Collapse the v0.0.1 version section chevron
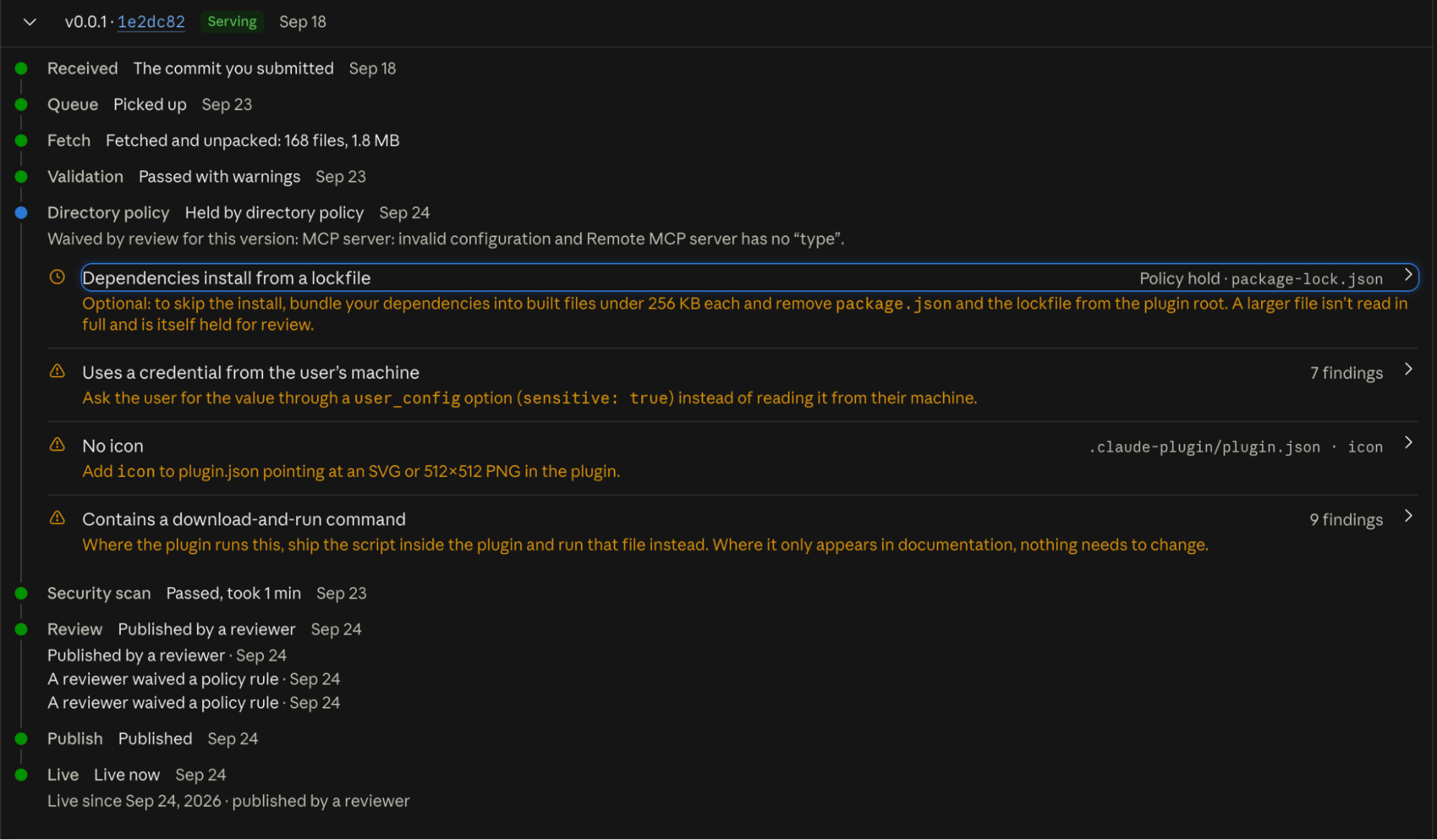Screen dimensions: 1437x840 pos(29,22)
